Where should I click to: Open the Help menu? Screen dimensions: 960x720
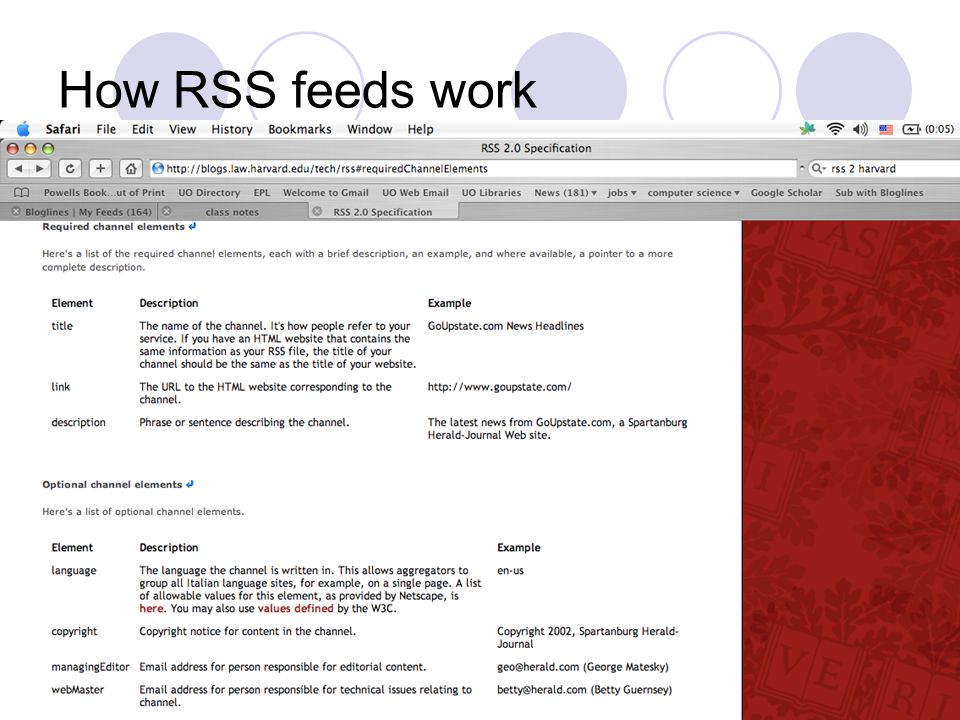tap(421, 129)
